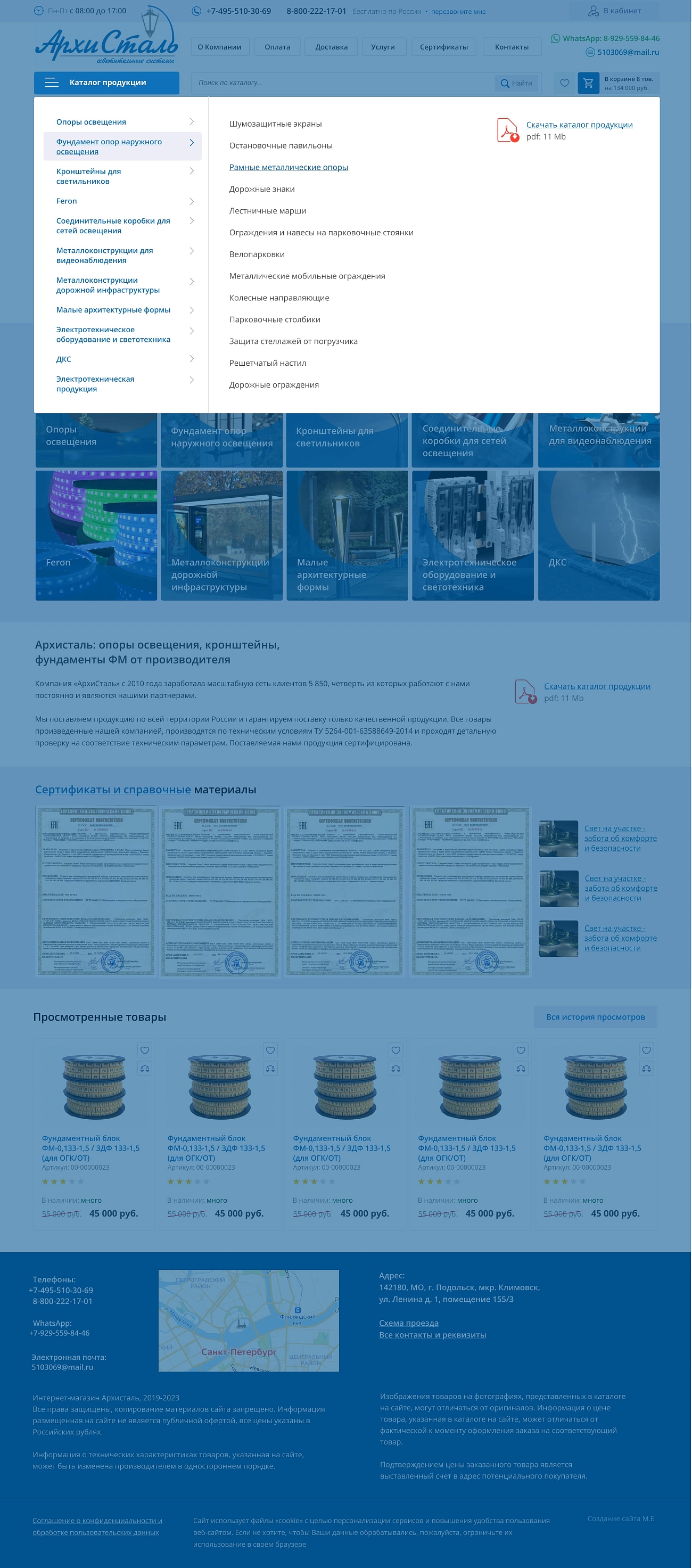Click the catalog search input field
The image size is (692, 1568).
(344, 83)
